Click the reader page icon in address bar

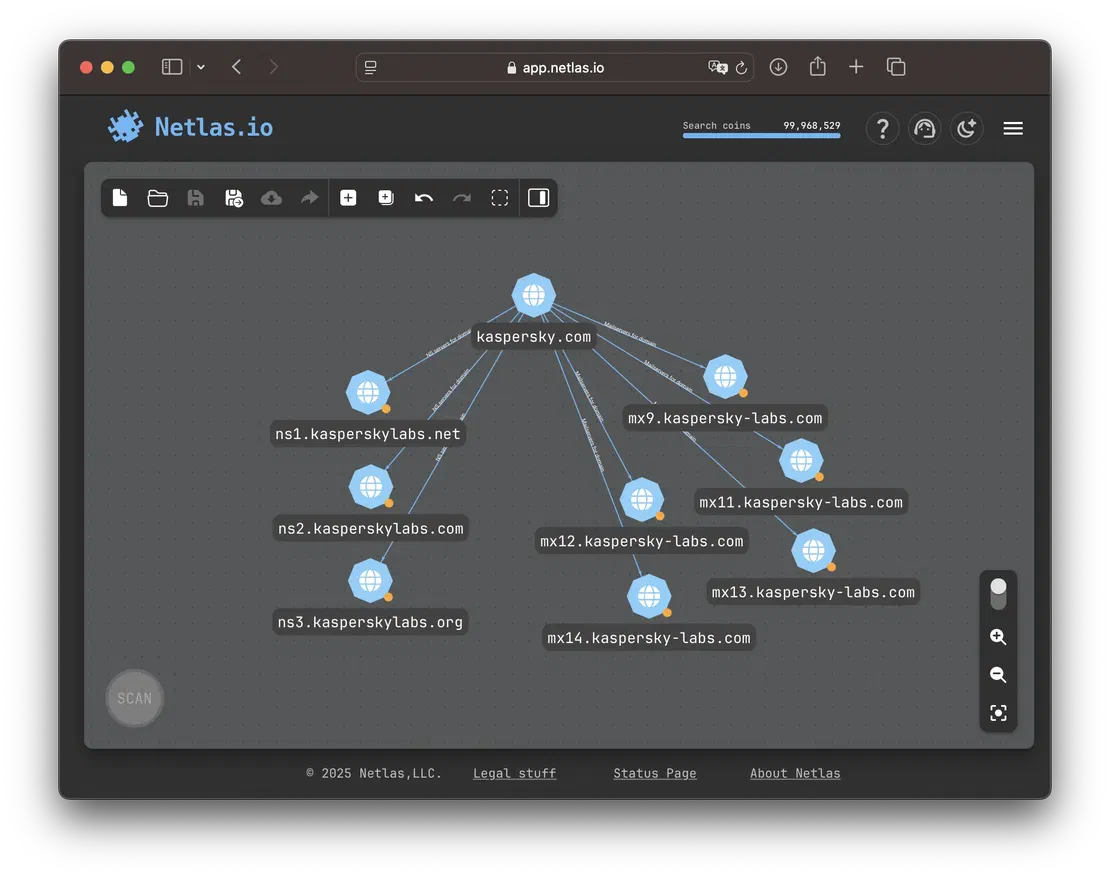(370, 67)
